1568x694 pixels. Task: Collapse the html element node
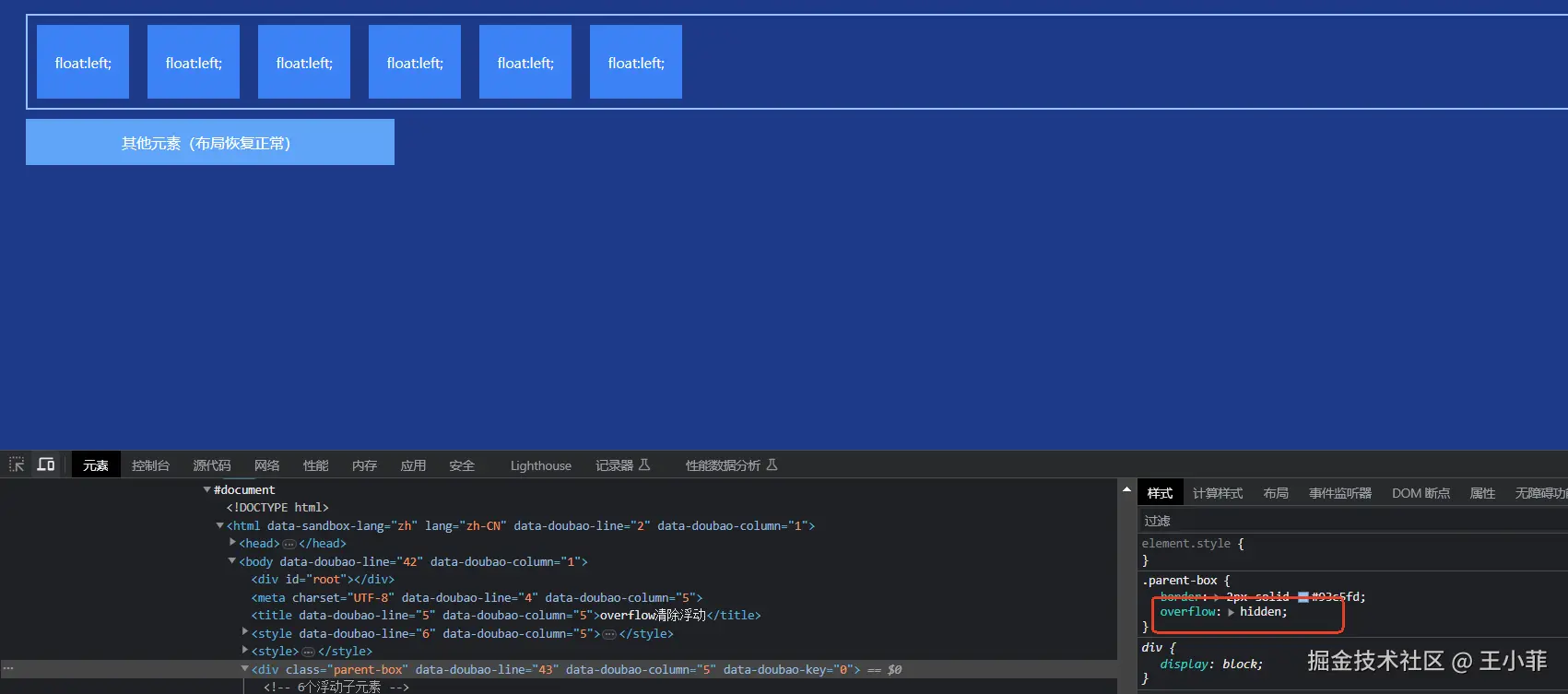[219, 525]
